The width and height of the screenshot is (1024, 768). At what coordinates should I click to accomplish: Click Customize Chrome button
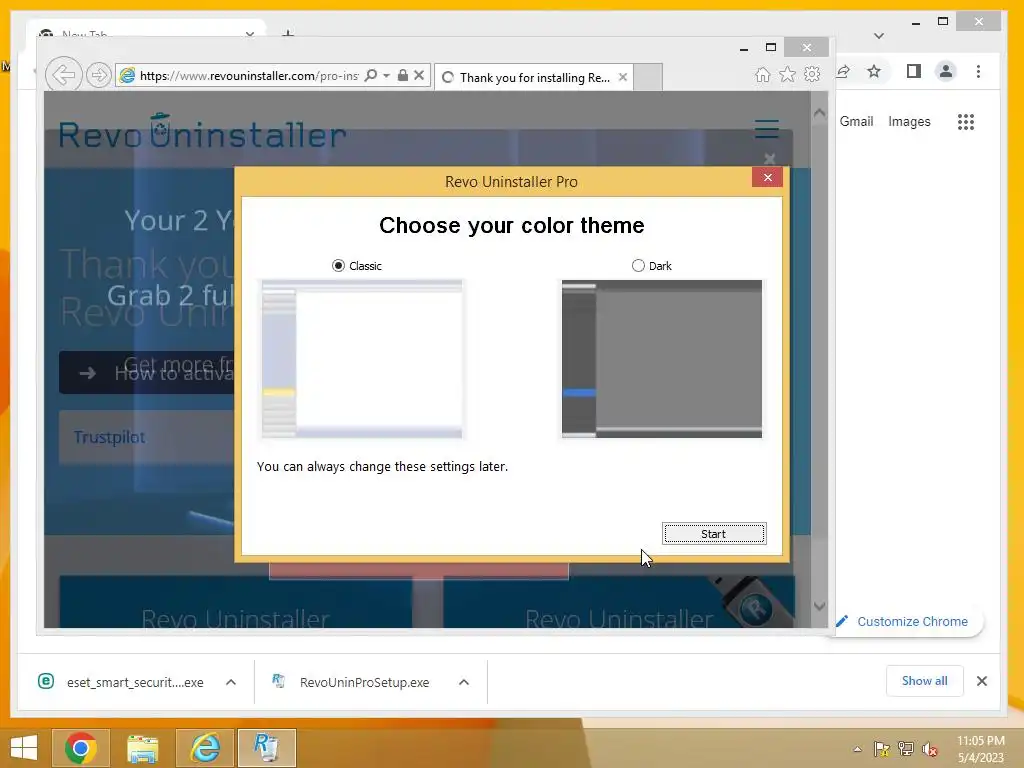pos(906,621)
